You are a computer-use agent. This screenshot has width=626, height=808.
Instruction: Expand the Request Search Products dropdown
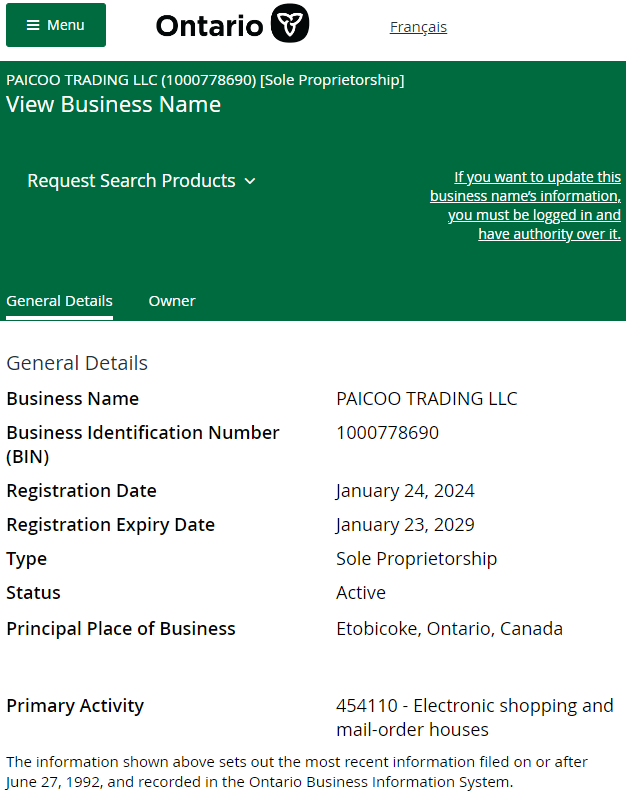[141, 181]
